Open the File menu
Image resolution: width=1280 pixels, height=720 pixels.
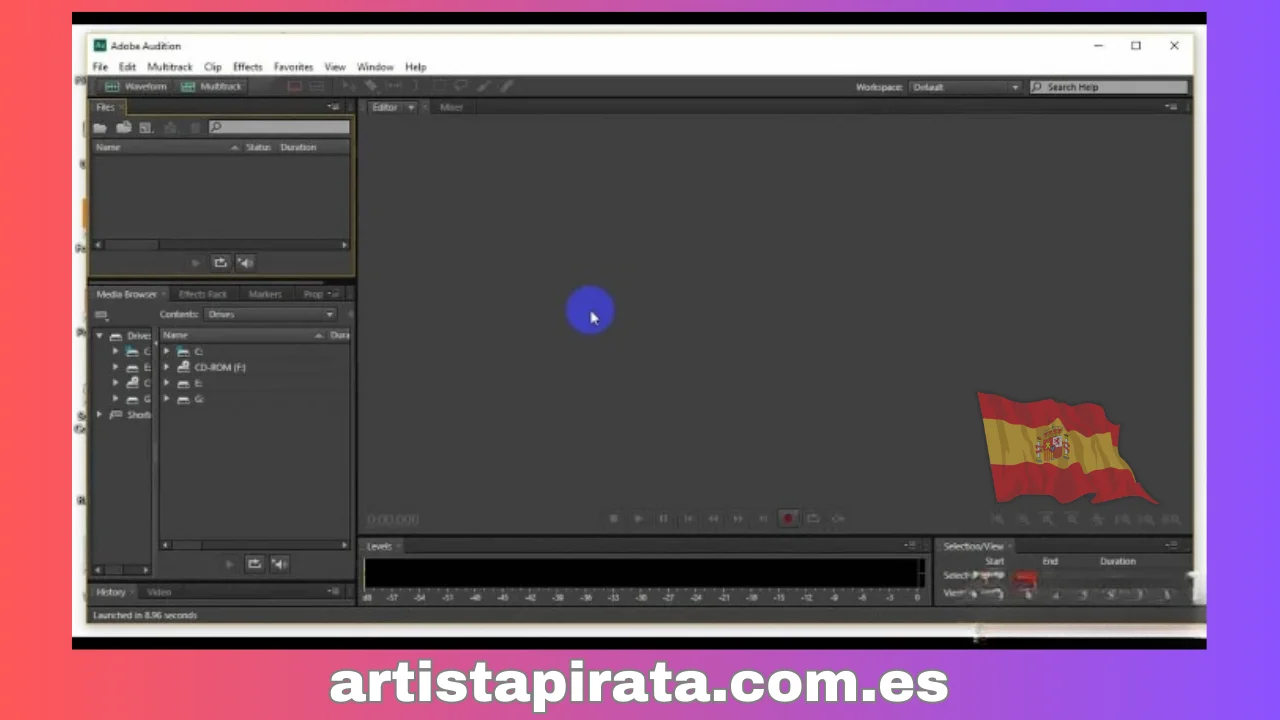[x=100, y=67]
